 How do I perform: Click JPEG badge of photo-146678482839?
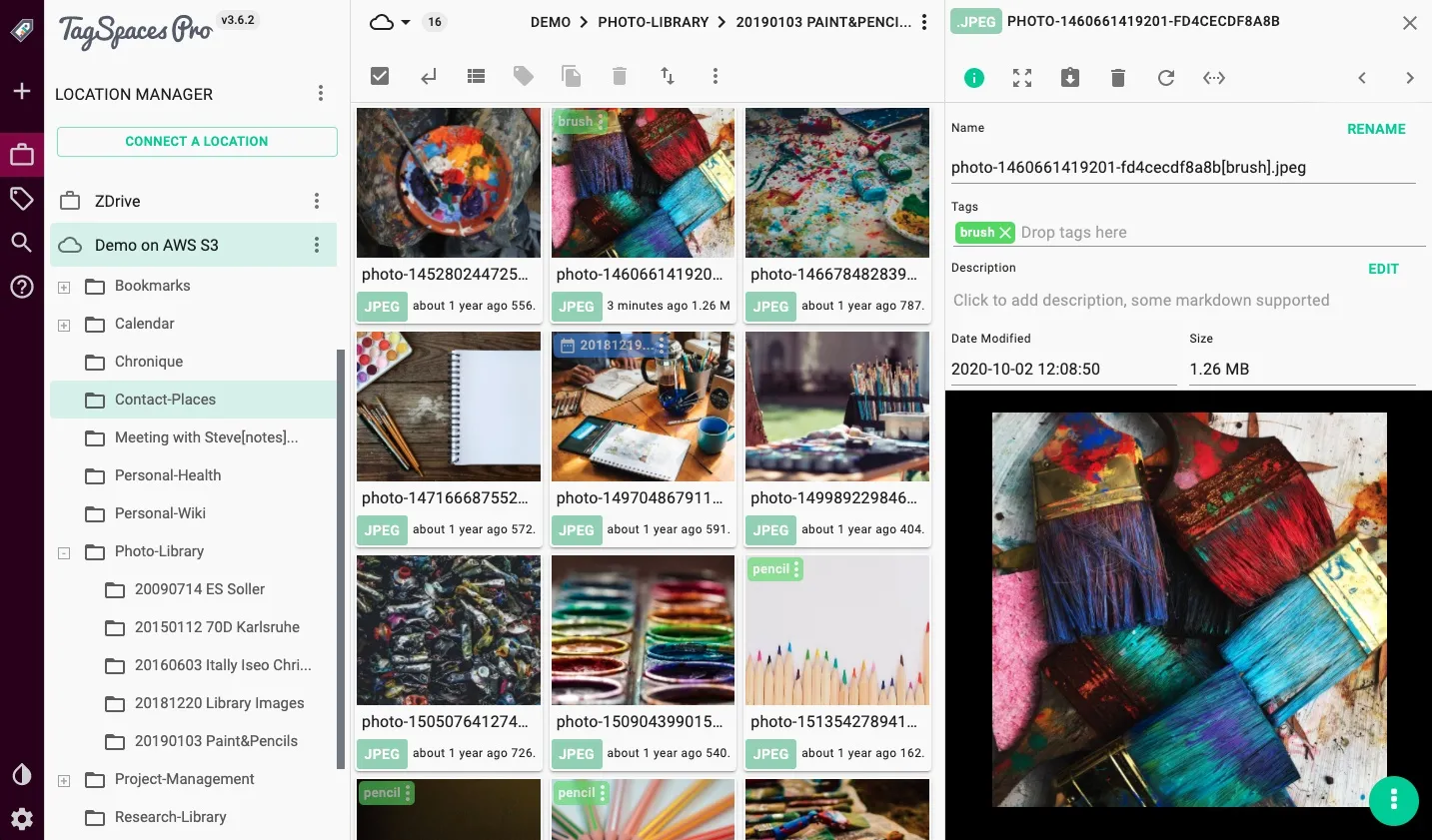pyautogui.click(x=770, y=307)
